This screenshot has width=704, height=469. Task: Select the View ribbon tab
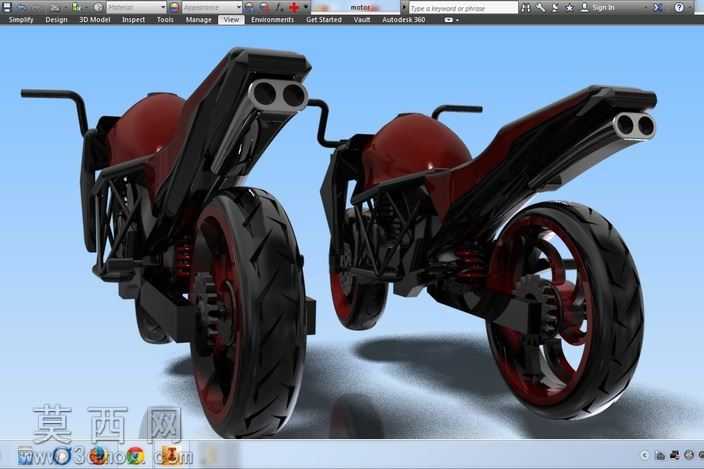tap(231, 20)
